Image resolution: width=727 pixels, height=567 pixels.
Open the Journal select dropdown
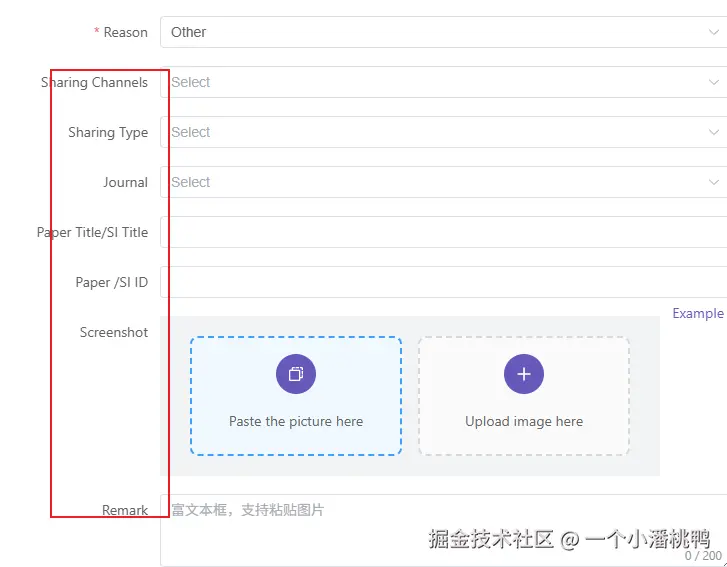click(444, 182)
